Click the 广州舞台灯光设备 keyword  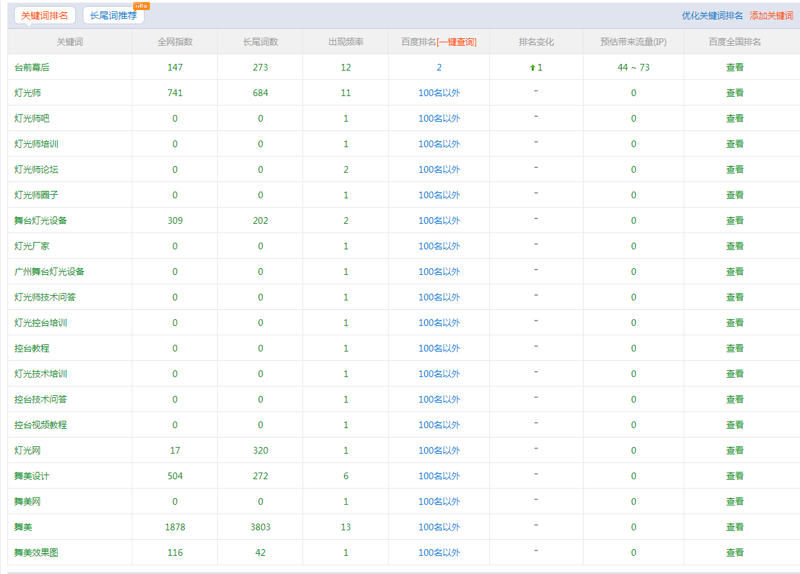point(49,272)
